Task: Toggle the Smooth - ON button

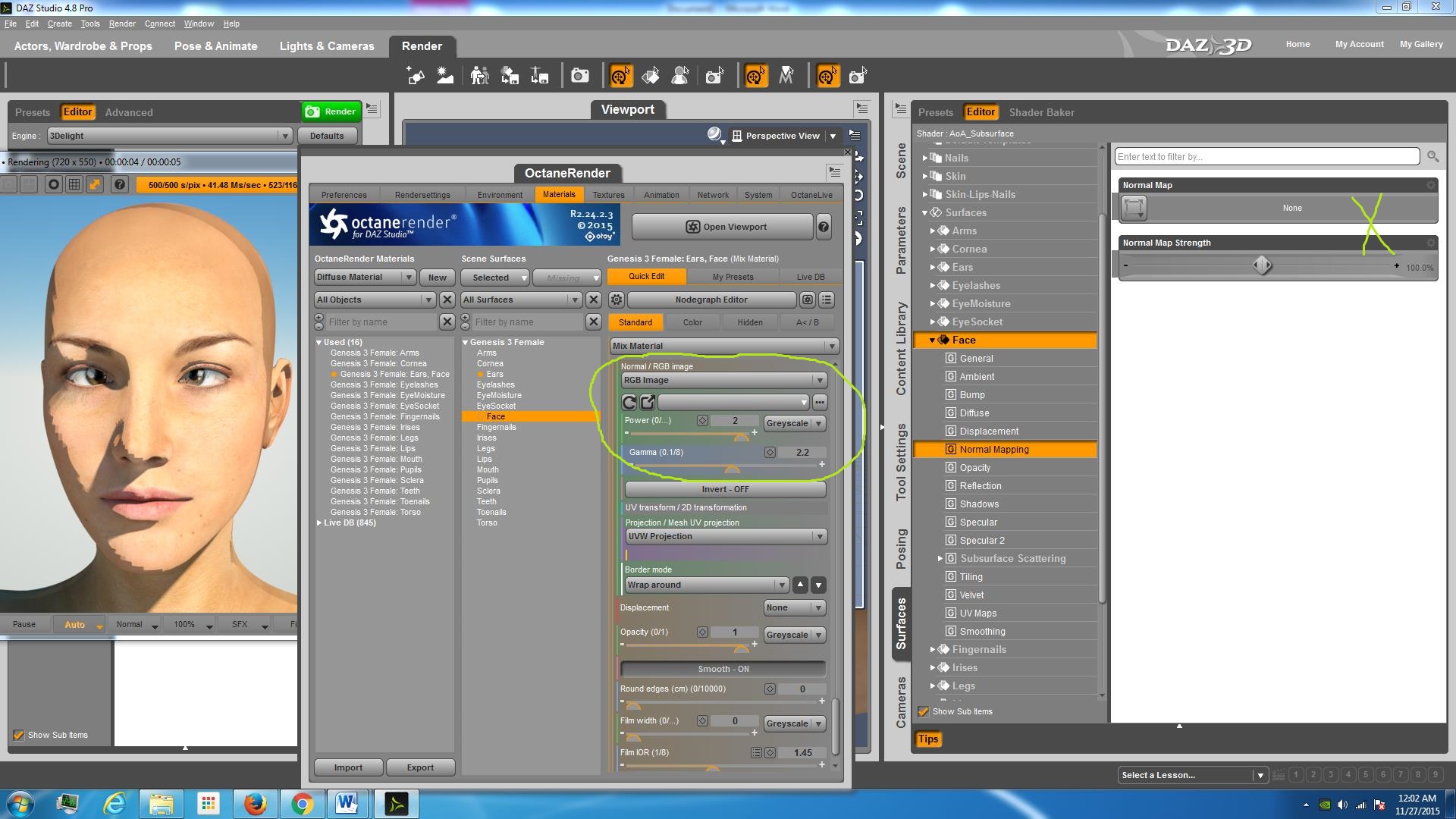Action: tap(723, 669)
